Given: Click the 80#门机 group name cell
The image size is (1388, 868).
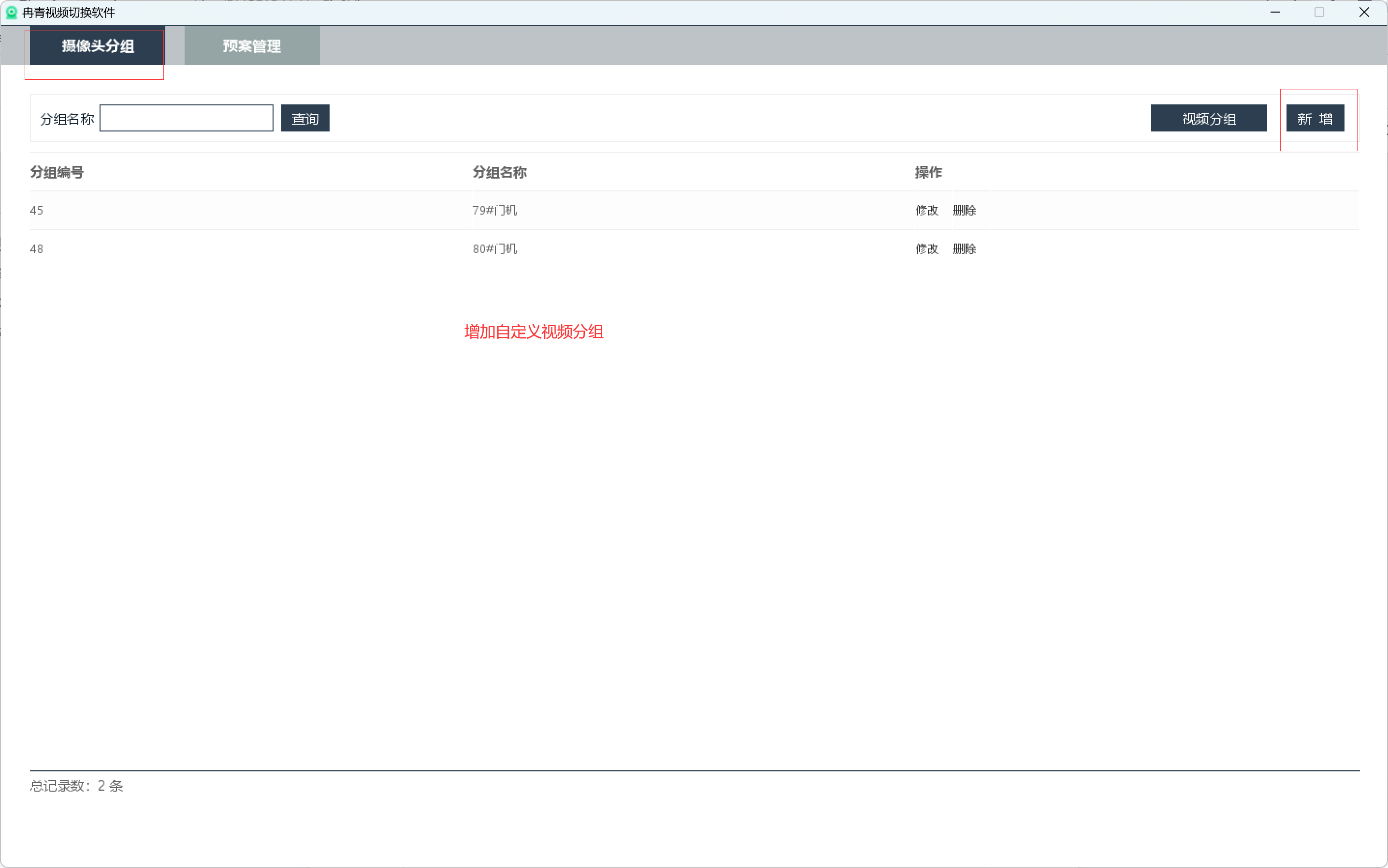Looking at the screenshot, I should [495, 249].
